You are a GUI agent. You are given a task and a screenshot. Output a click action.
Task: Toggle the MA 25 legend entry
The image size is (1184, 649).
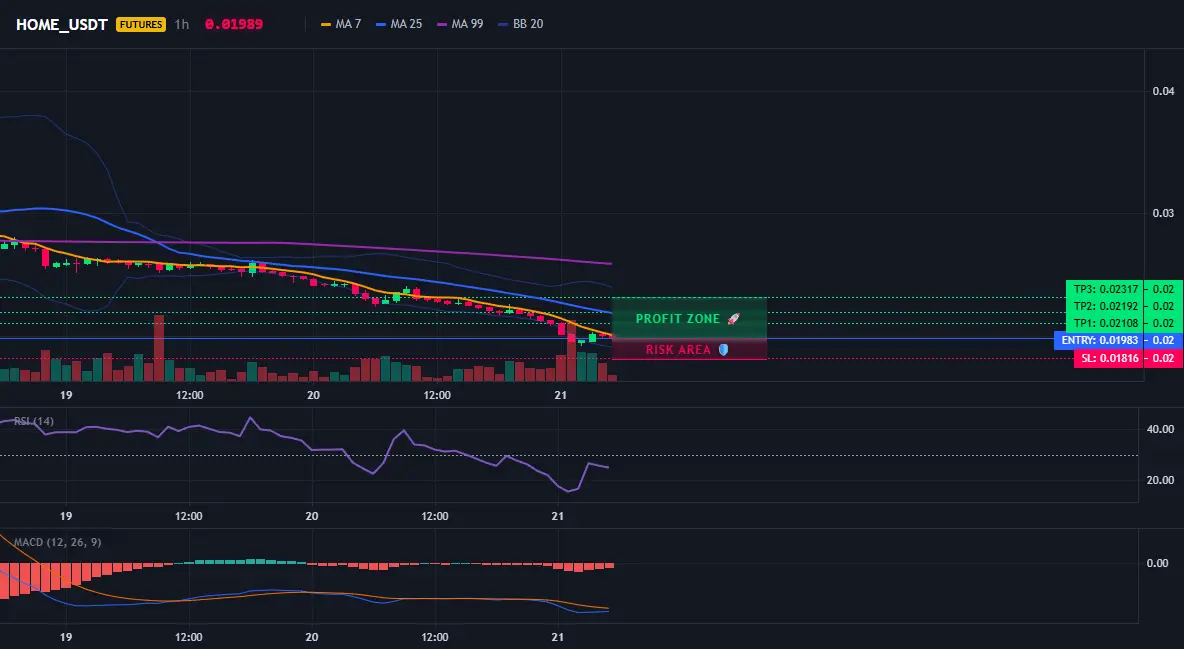(399, 24)
